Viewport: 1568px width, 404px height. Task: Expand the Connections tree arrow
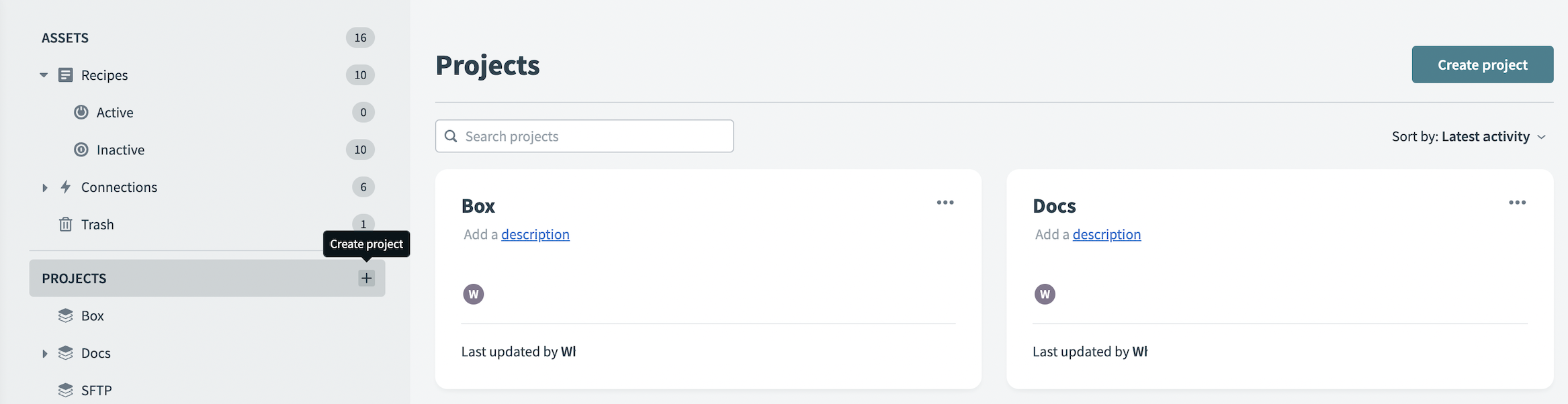(x=44, y=187)
